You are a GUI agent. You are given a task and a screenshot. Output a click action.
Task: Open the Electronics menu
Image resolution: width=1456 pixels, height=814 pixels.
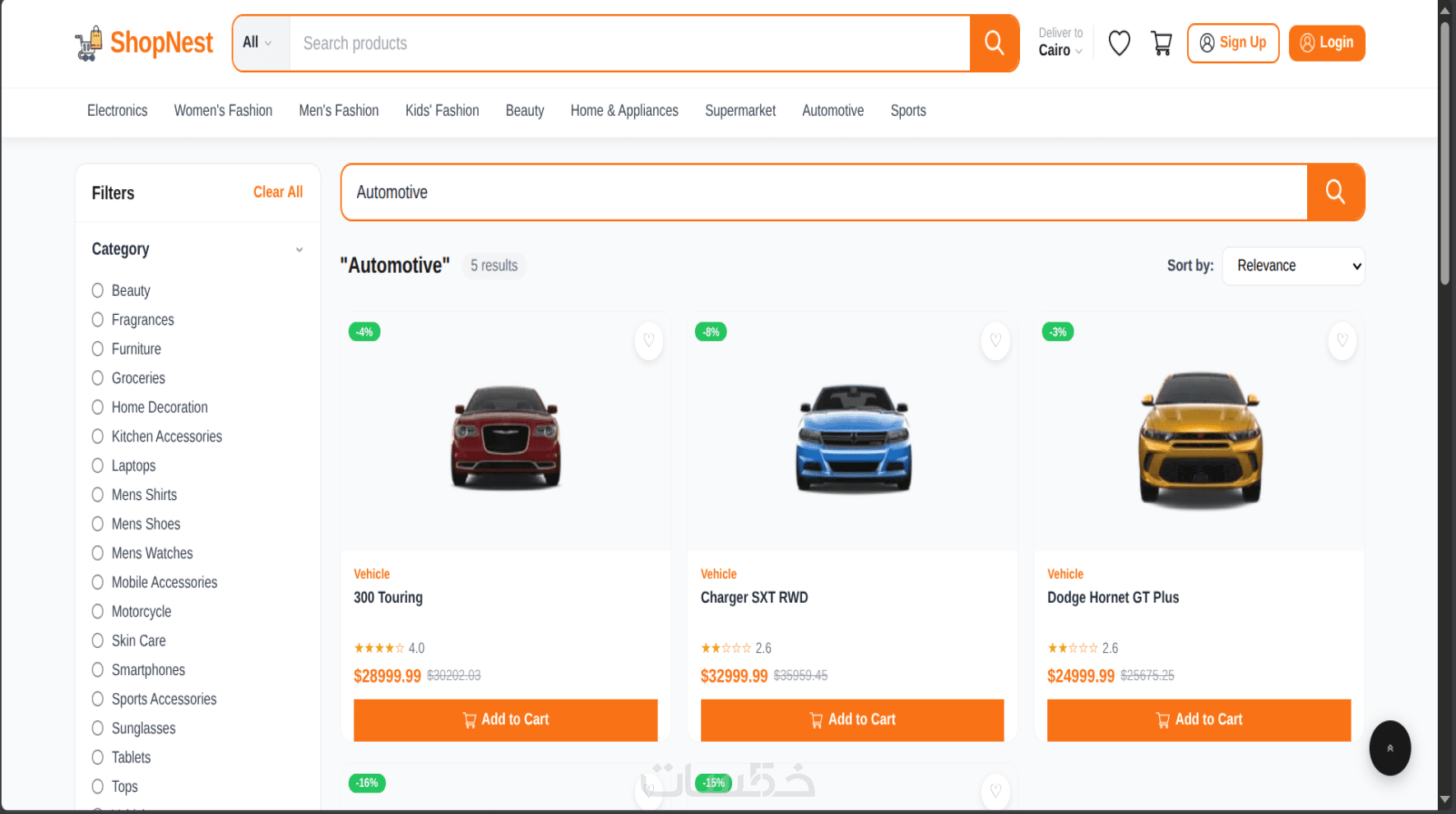(x=118, y=111)
